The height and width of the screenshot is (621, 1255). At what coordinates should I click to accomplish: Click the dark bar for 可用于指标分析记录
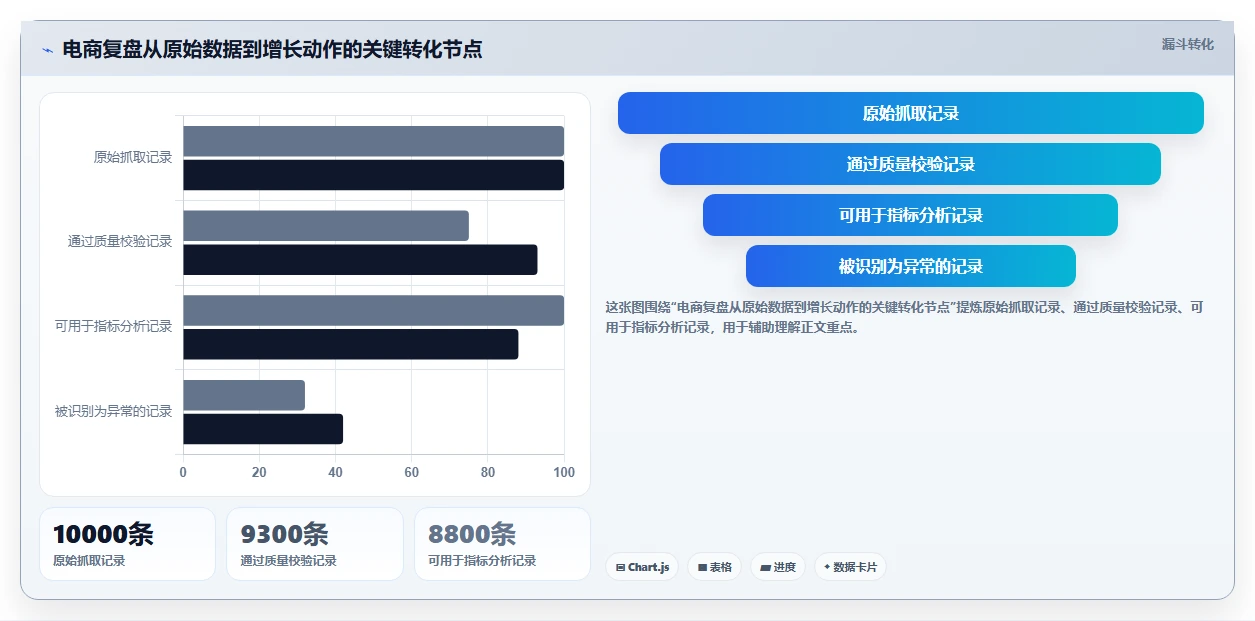click(351, 344)
